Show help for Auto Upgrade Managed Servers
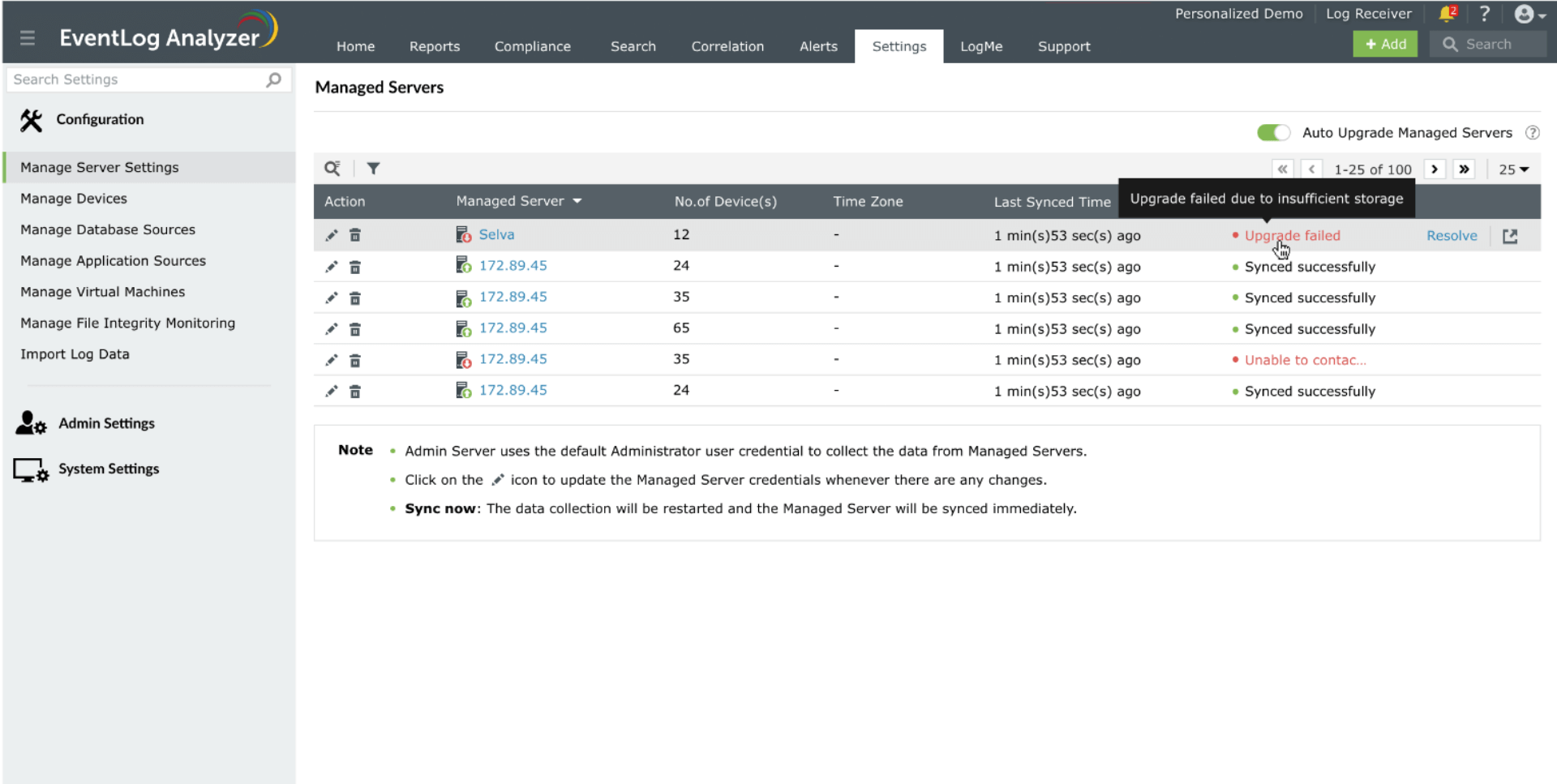The image size is (1557, 784). (x=1532, y=133)
